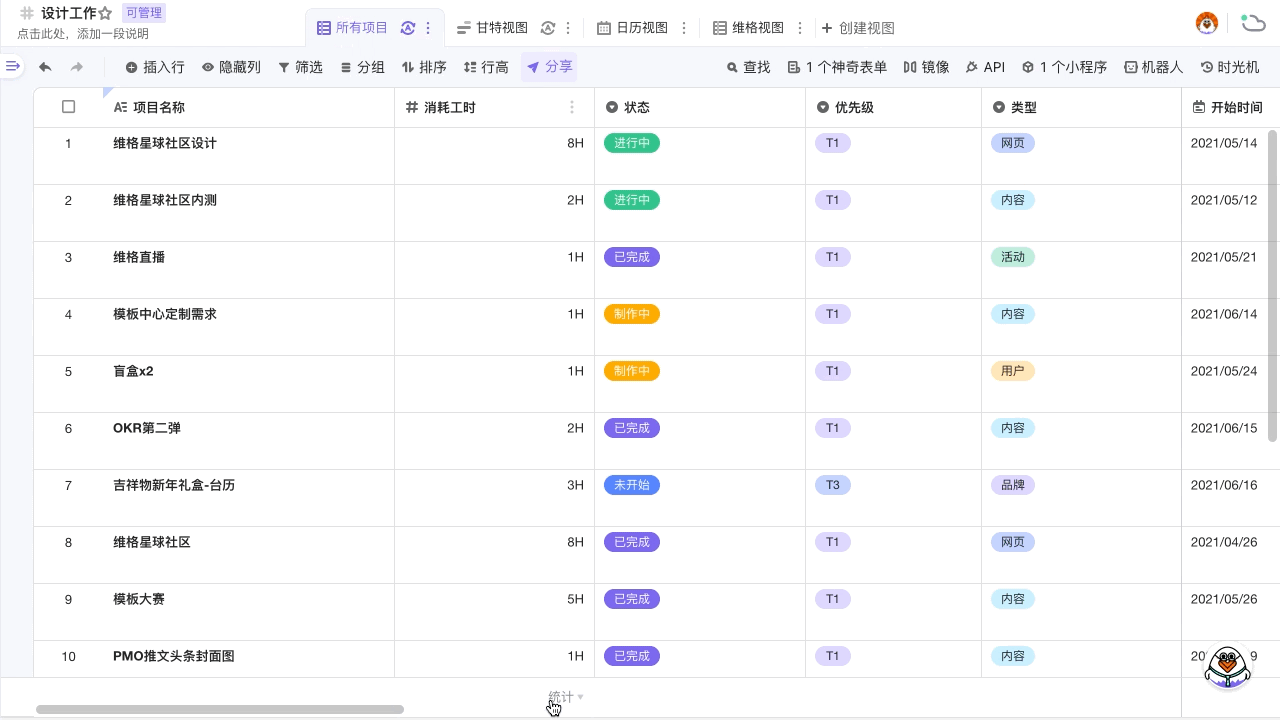
Task: Switch to the 甘特视图 tab
Action: click(492, 28)
